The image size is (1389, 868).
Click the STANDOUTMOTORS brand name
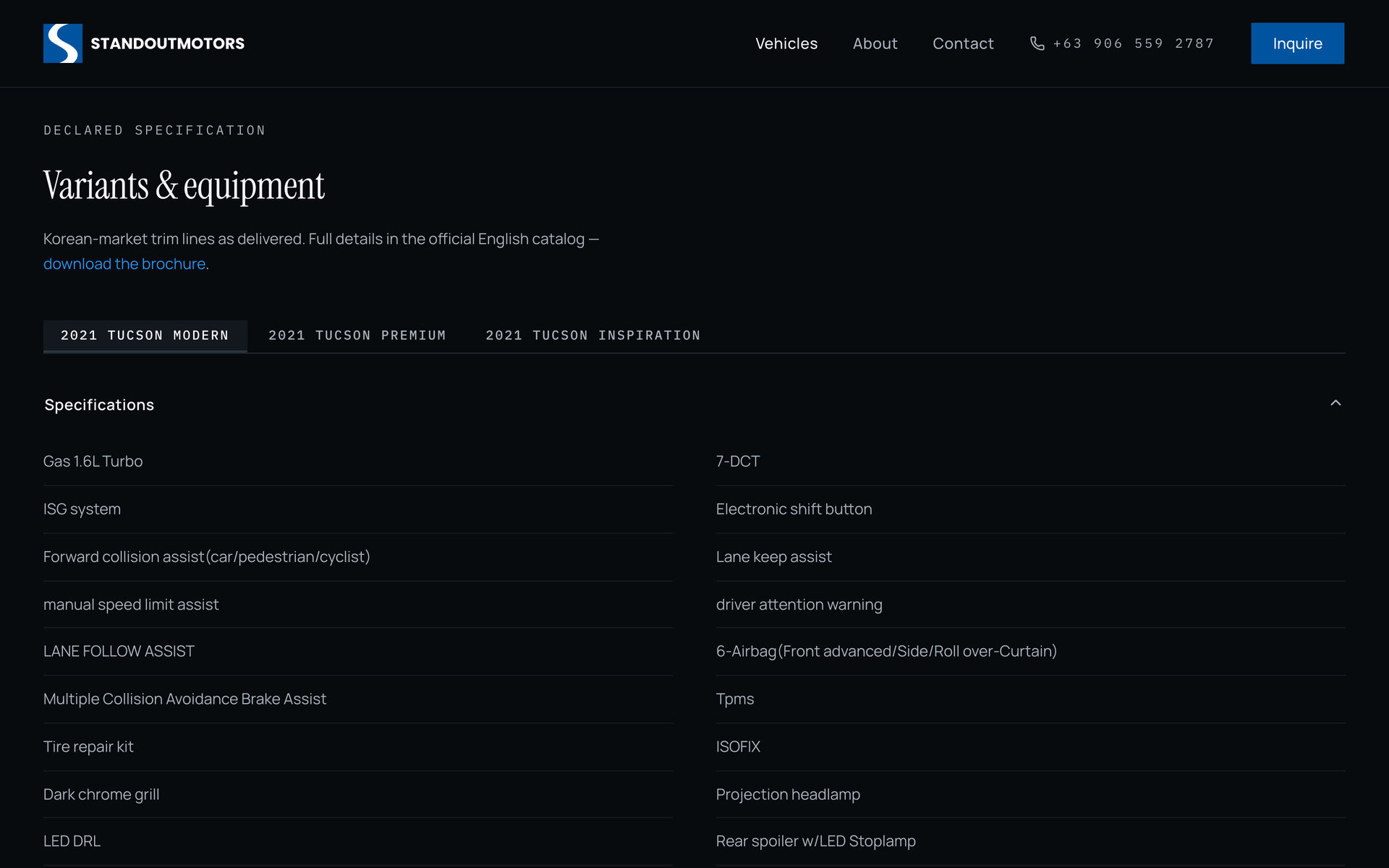point(167,43)
